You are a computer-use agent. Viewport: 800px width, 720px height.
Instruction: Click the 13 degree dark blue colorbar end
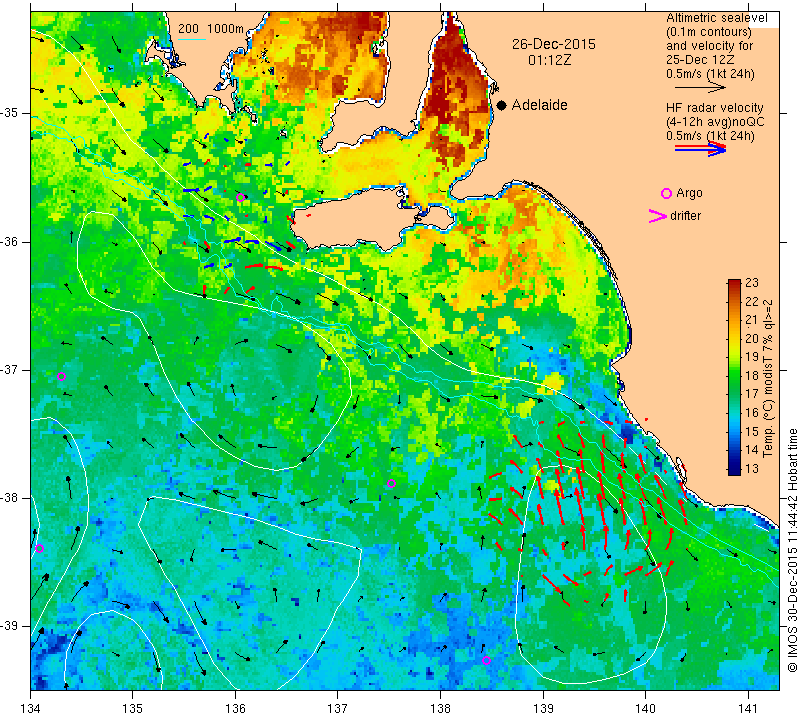pyautogui.click(x=734, y=469)
